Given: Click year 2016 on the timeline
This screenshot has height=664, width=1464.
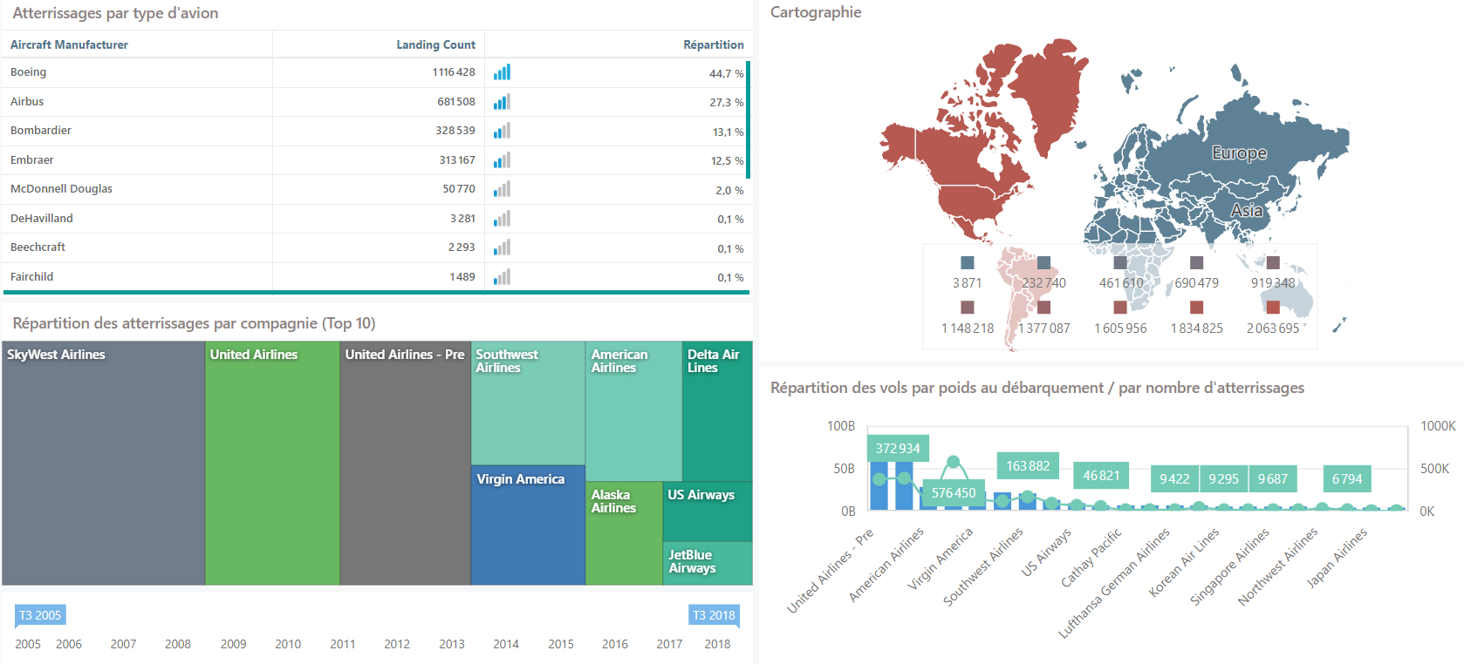Looking at the screenshot, I should (615, 644).
